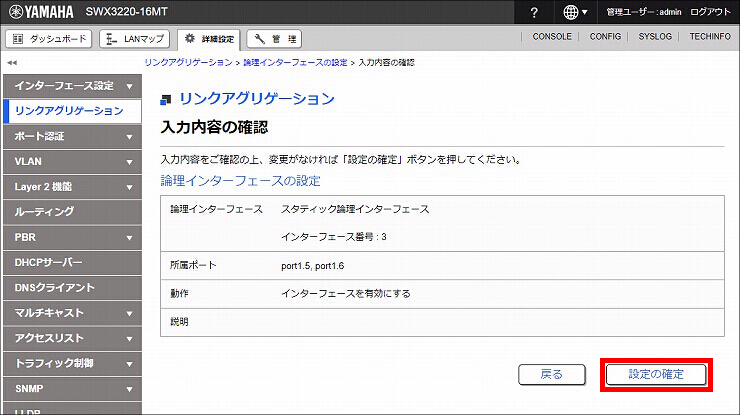The image size is (740, 415).
Task: Click the wrench icon on 管理 tab
Action: tap(259, 39)
